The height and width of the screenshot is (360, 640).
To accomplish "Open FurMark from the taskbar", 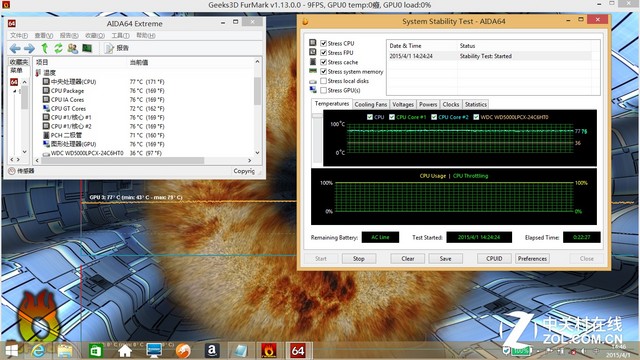I will click(x=269, y=351).
